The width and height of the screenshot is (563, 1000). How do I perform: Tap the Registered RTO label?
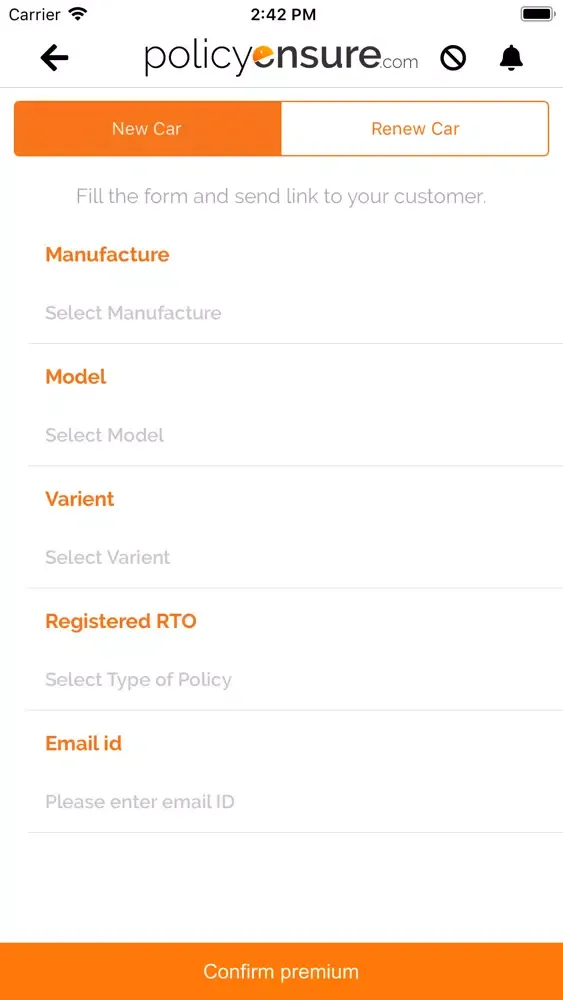pyautogui.click(x=121, y=621)
